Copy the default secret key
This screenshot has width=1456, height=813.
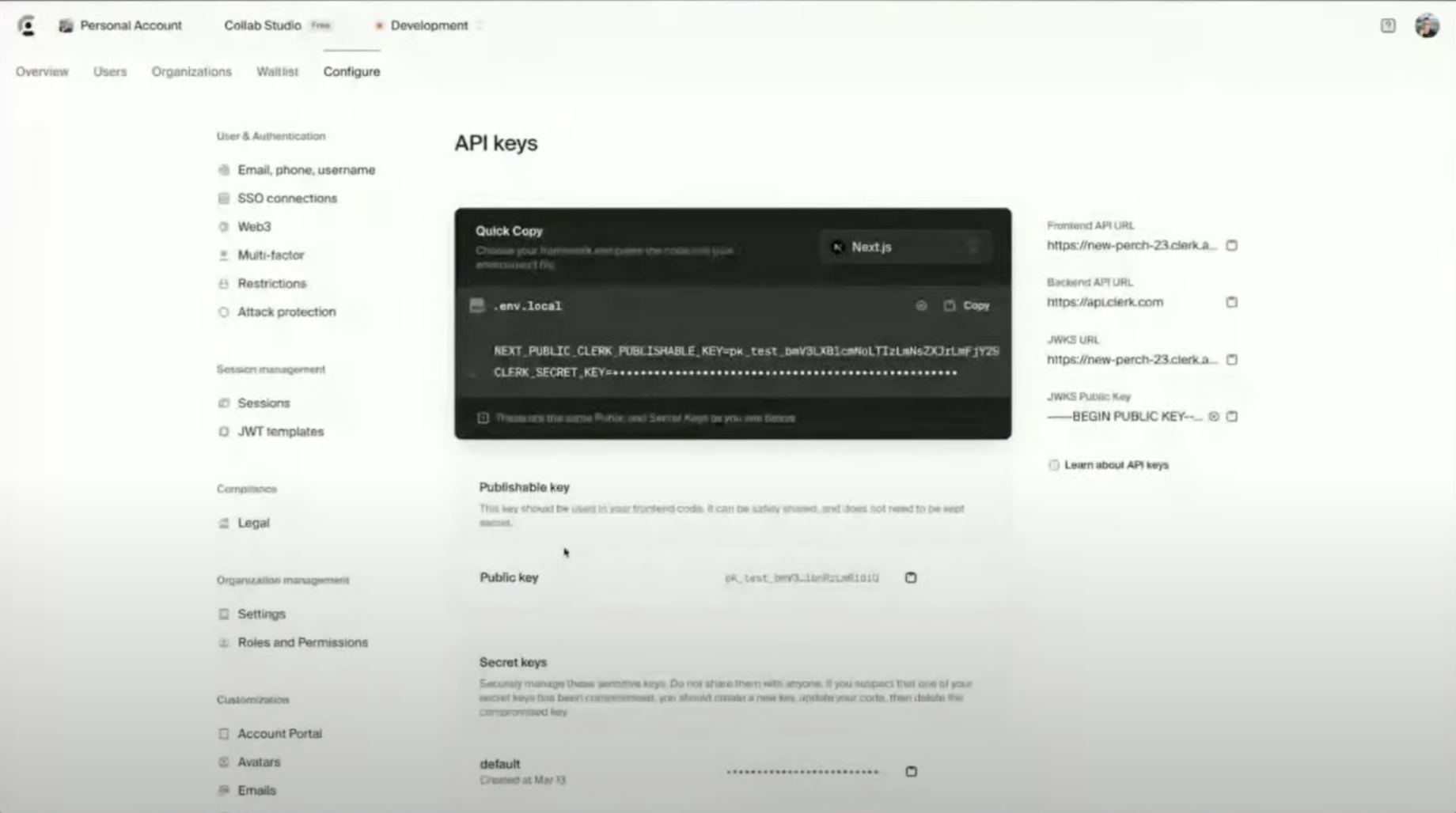click(910, 771)
